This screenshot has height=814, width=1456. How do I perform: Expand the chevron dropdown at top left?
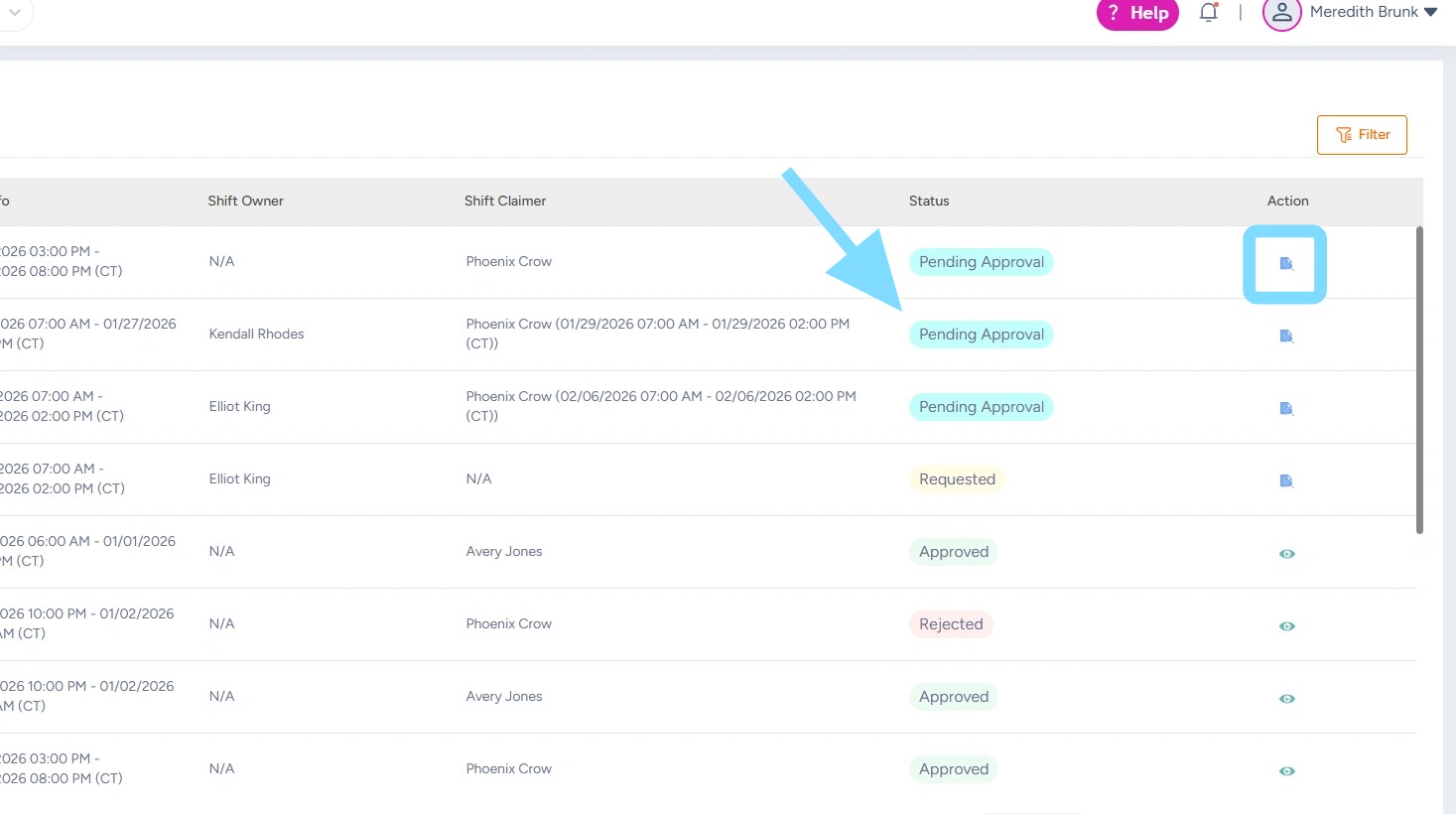point(15,12)
